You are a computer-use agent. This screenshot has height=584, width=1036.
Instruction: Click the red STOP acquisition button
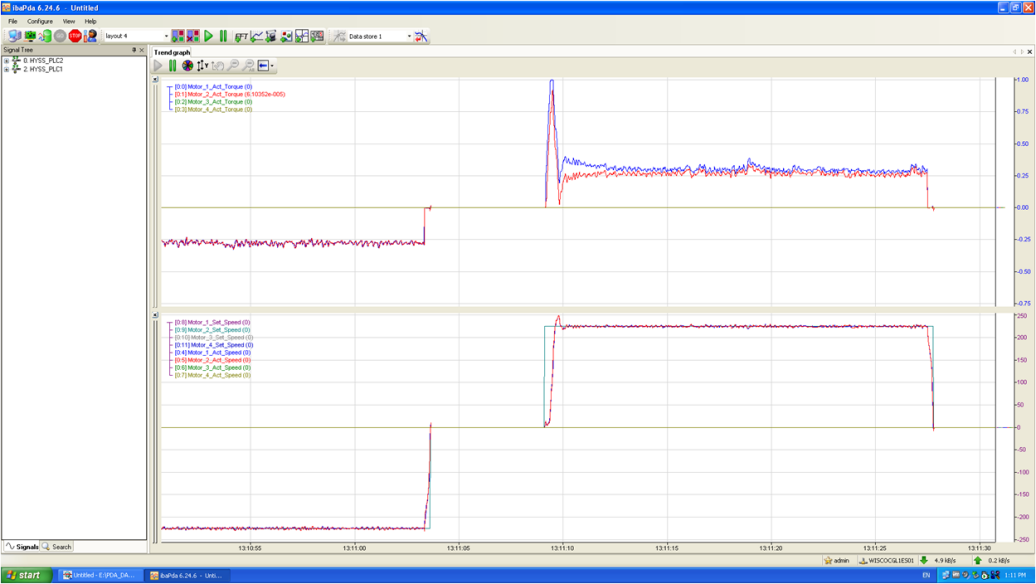(x=75, y=36)
